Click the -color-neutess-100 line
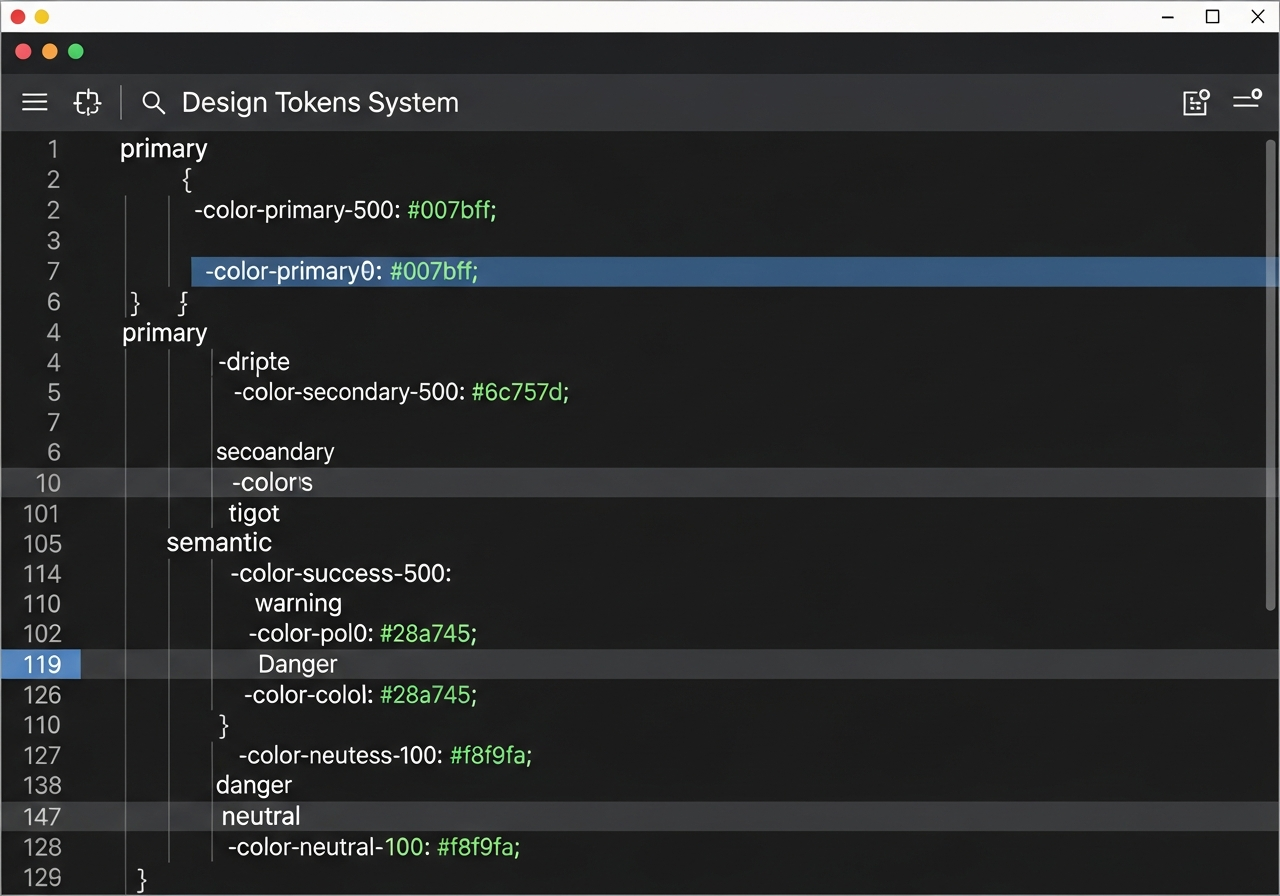The height and width of the screenshot is (896, 1280). click(x=385, y=756)
